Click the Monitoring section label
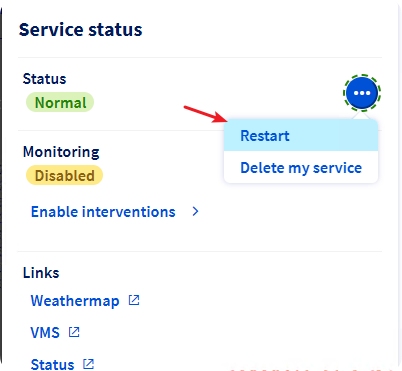The width and height of the screenshot is (402, 371). click(x=61, y=152)
